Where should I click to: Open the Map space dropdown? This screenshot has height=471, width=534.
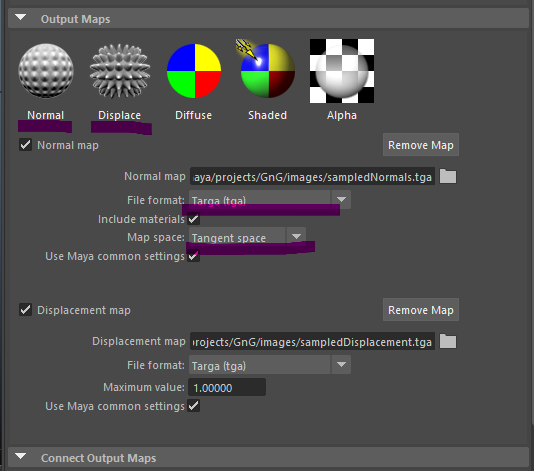247,237
